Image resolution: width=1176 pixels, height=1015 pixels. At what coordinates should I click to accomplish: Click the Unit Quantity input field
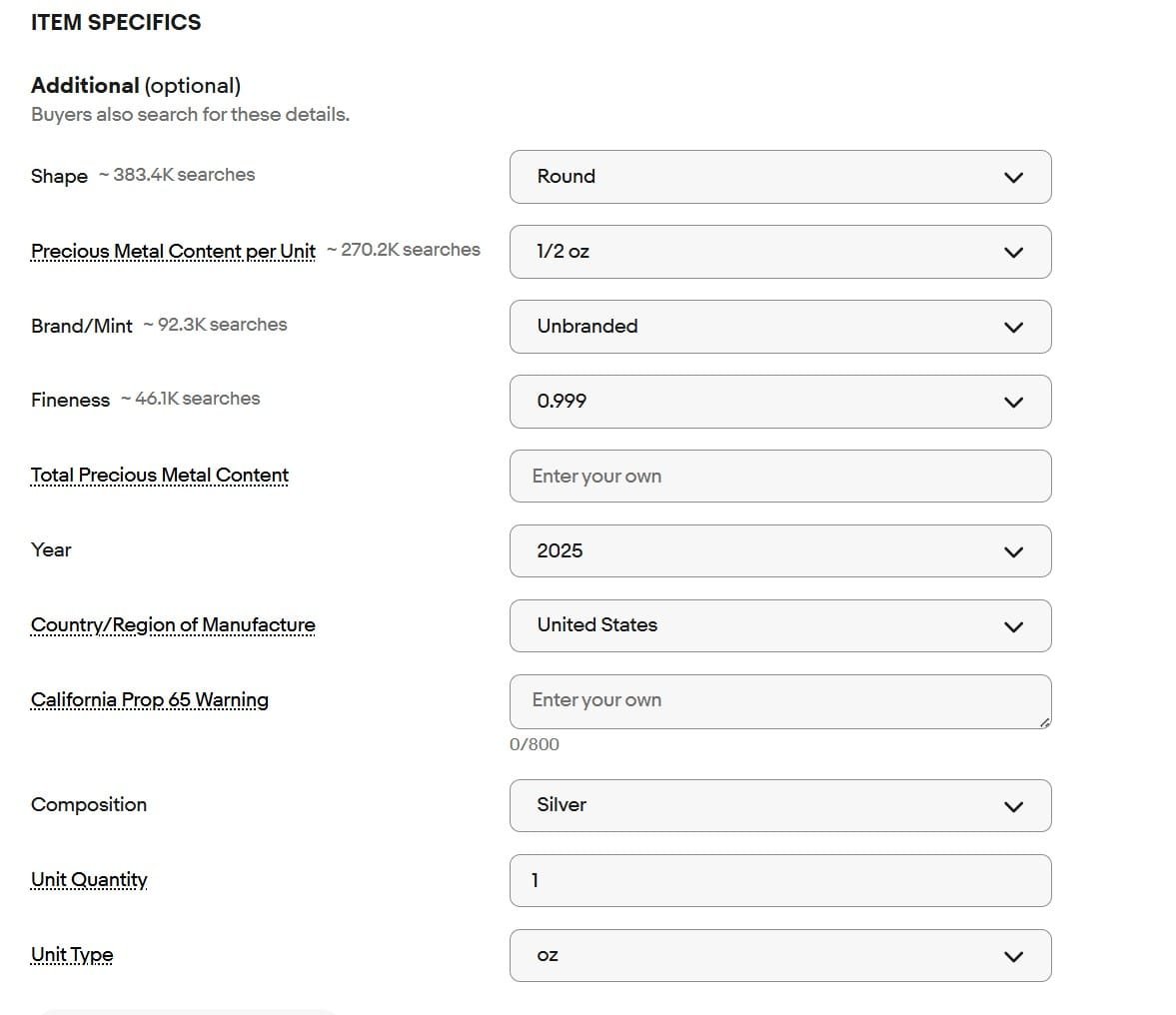point(779,880)
